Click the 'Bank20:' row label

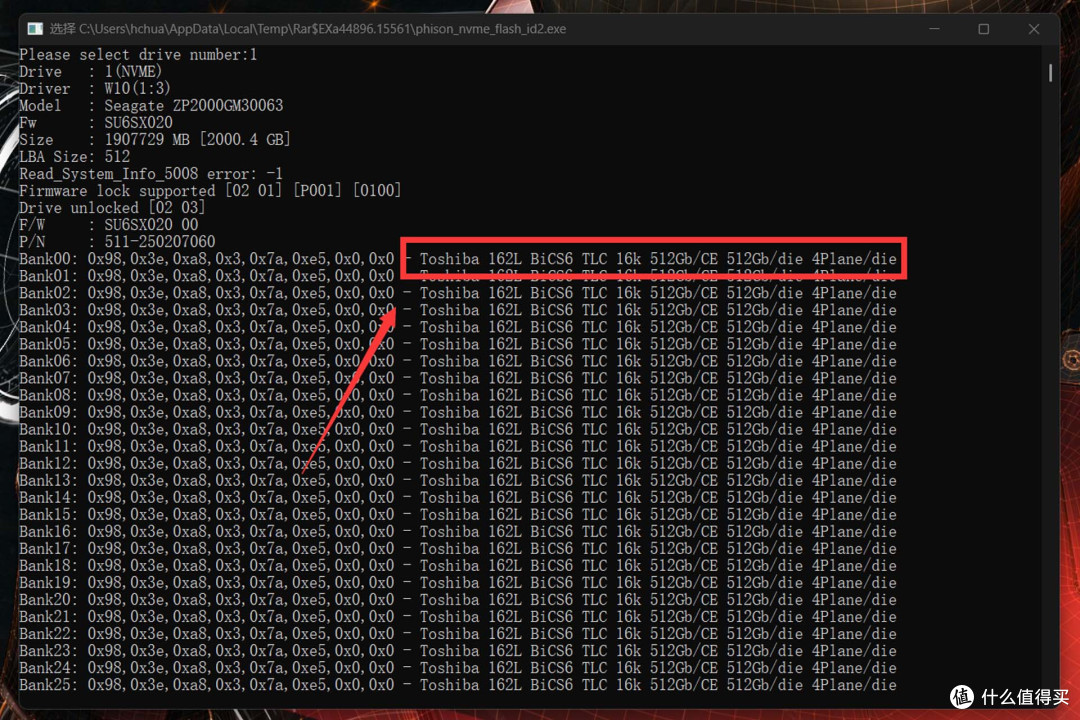[49, 600]
